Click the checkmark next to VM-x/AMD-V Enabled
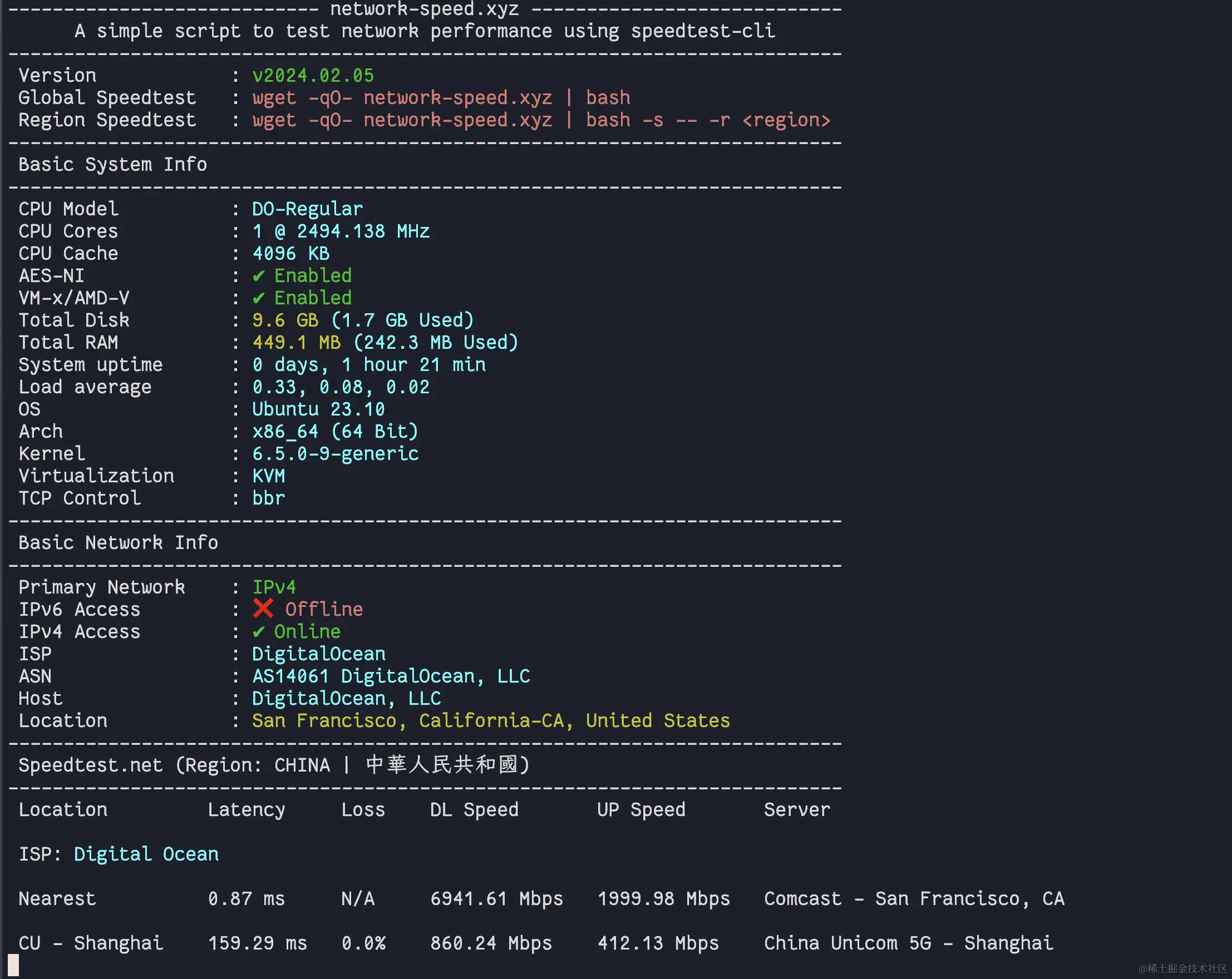This screenshot has height=979, width=1232. pos(258,298)
